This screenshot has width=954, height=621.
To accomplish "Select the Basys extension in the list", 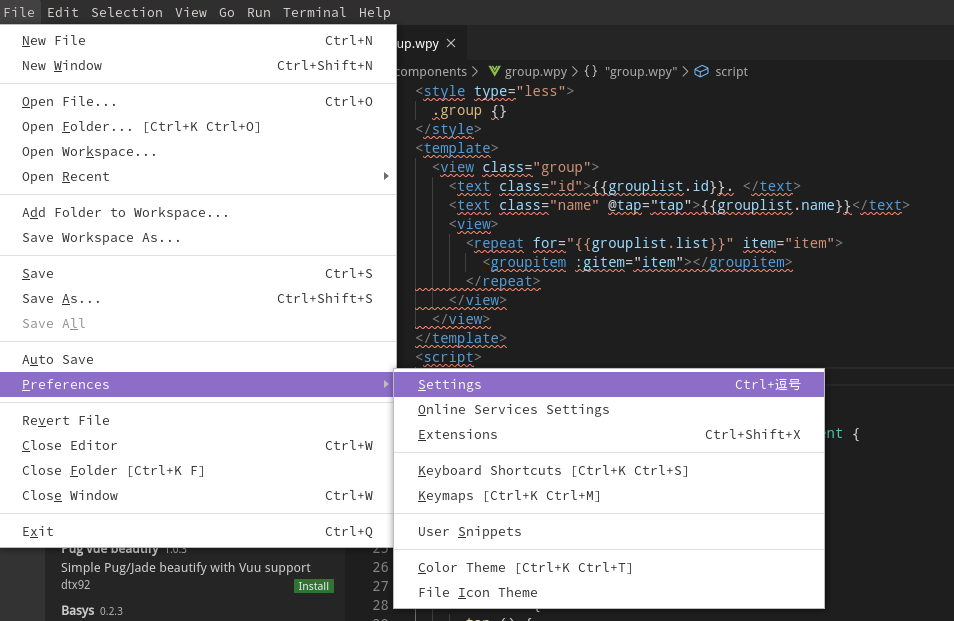I will coord(78,610).
